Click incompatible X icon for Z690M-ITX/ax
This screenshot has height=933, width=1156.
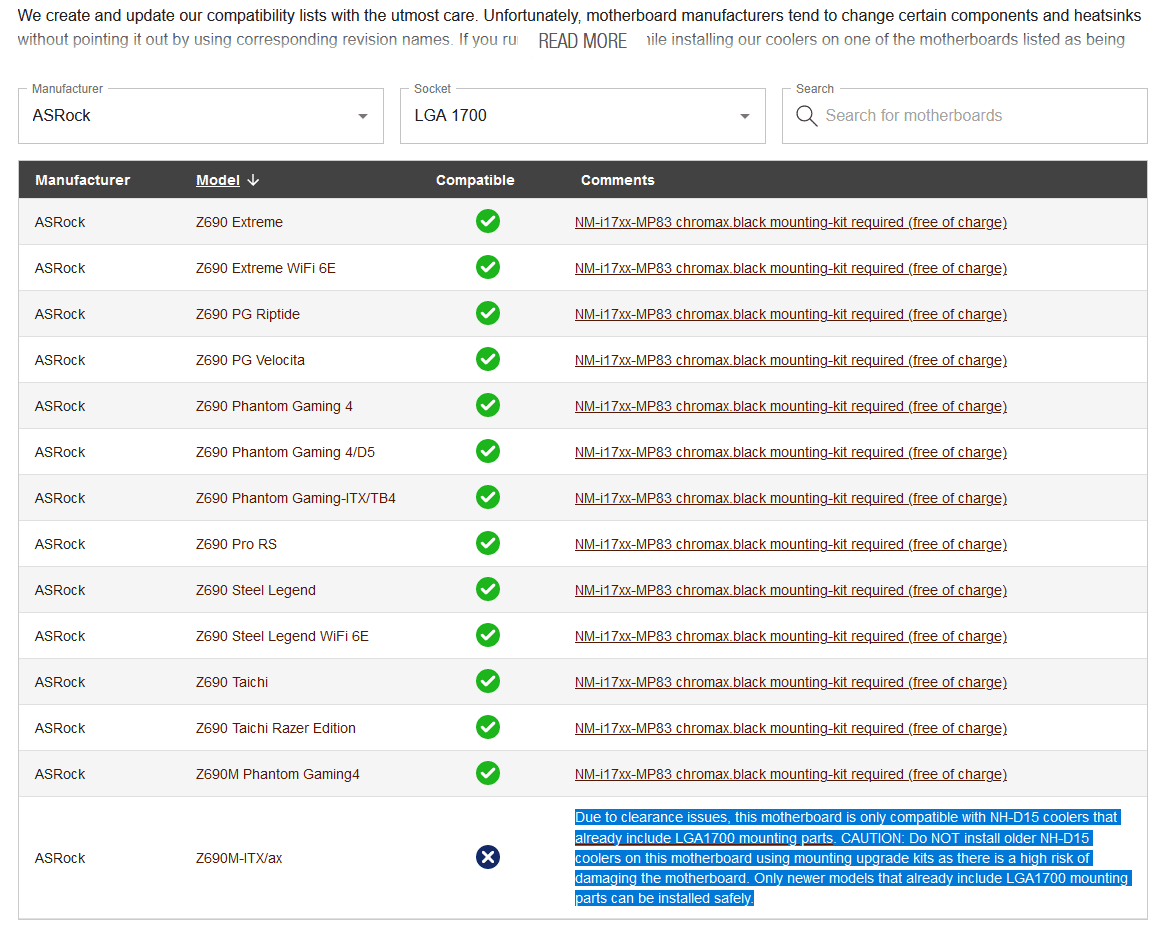[487, 857]
